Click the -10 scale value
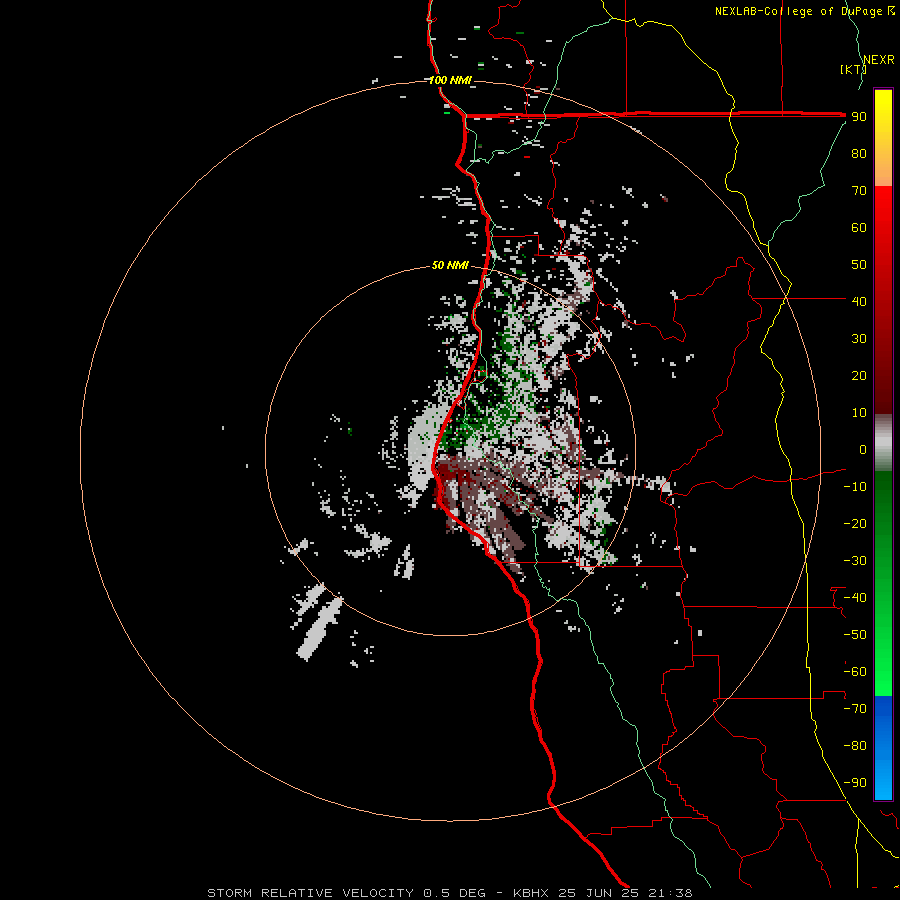Image resolution: width=900 pixels, height=900 pixels. click(x=855, y=487)
